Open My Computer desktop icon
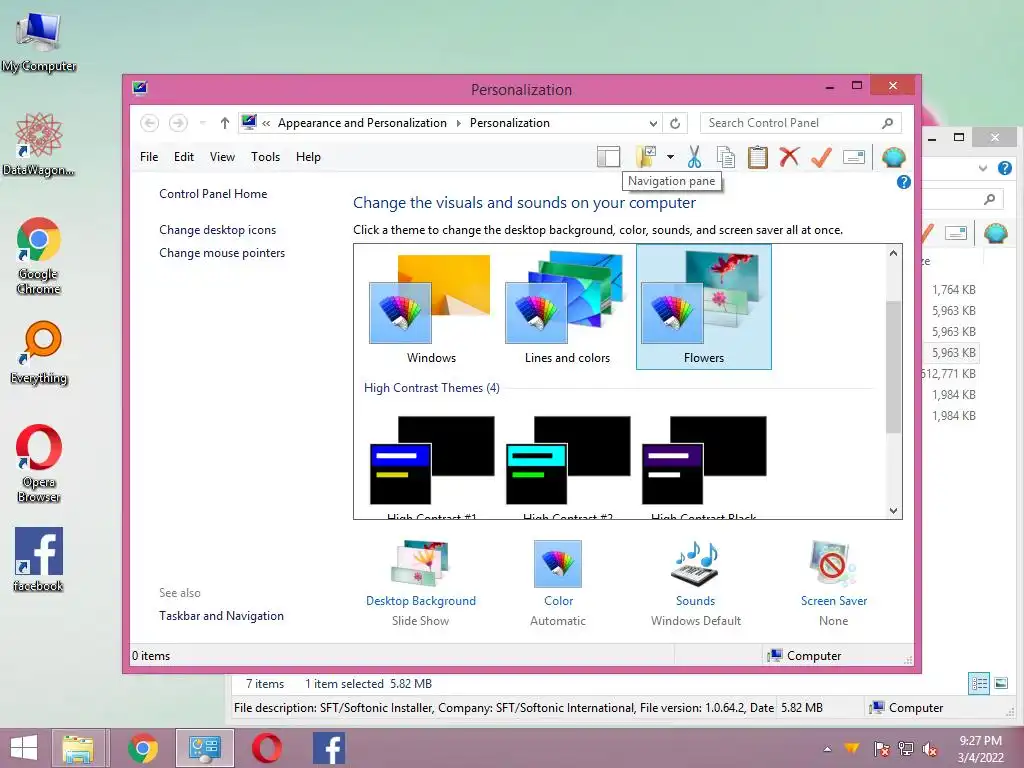 click(x=39, y=42)
